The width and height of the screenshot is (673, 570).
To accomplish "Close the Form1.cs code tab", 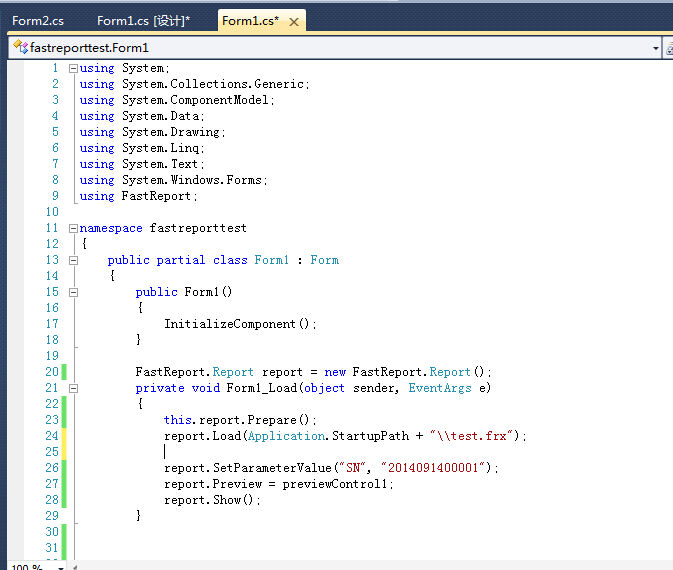I will click(294, 22).
